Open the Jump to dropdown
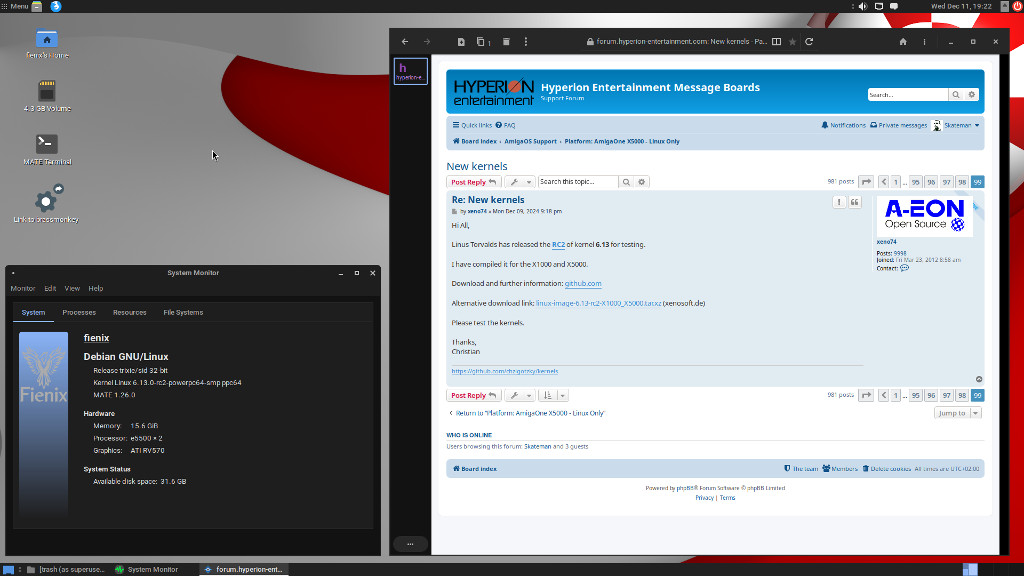The image size is (1024, 576). point(957,413)
